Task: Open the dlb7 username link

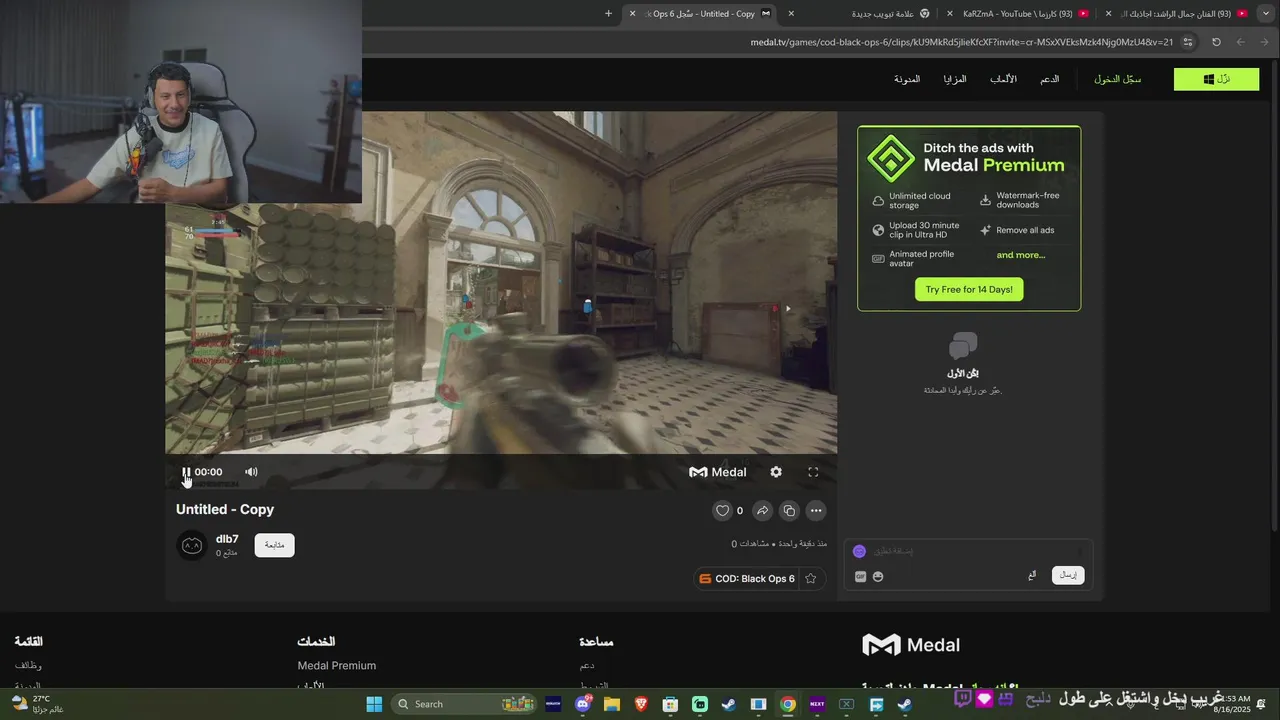Action: [x=227, y=539]
